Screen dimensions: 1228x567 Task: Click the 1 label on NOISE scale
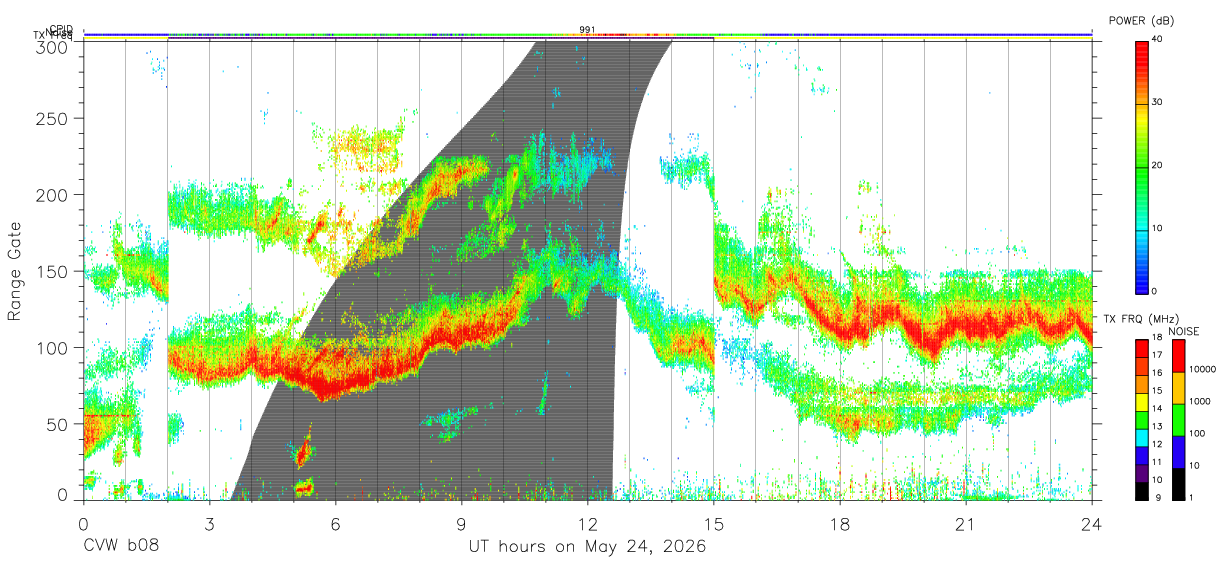pyautogui.click(x=1191, y=497)
